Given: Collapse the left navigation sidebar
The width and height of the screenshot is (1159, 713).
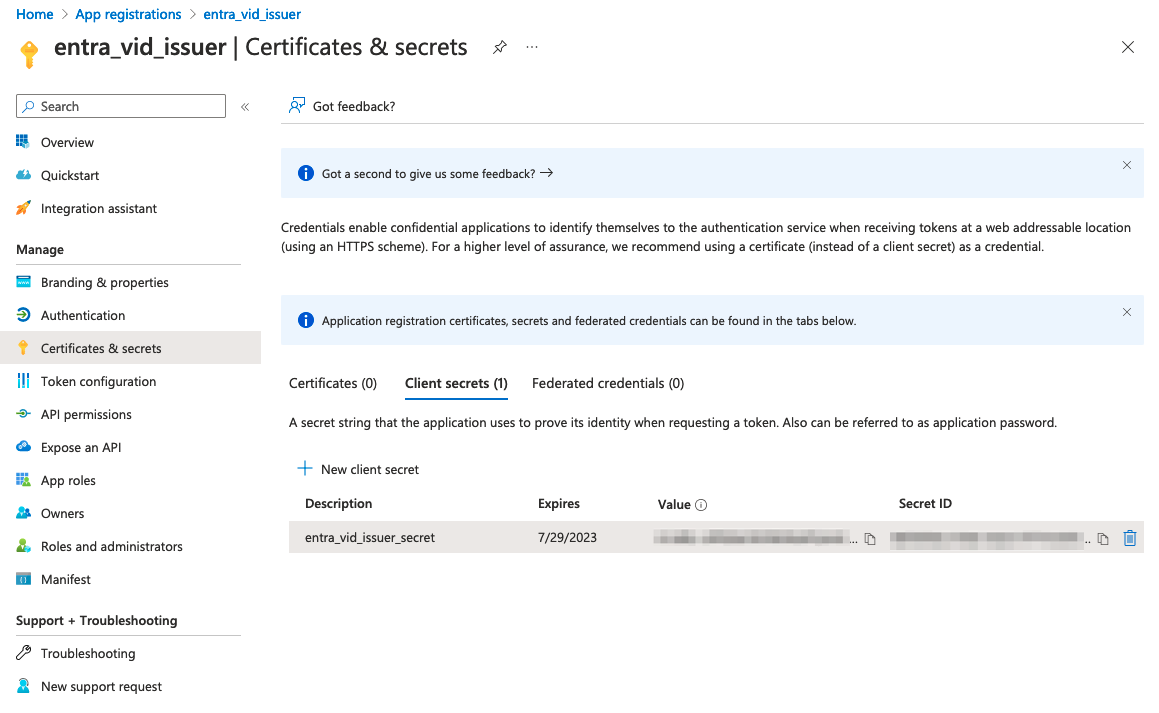Looking at the screenshot, I should [x=245, y=107].
